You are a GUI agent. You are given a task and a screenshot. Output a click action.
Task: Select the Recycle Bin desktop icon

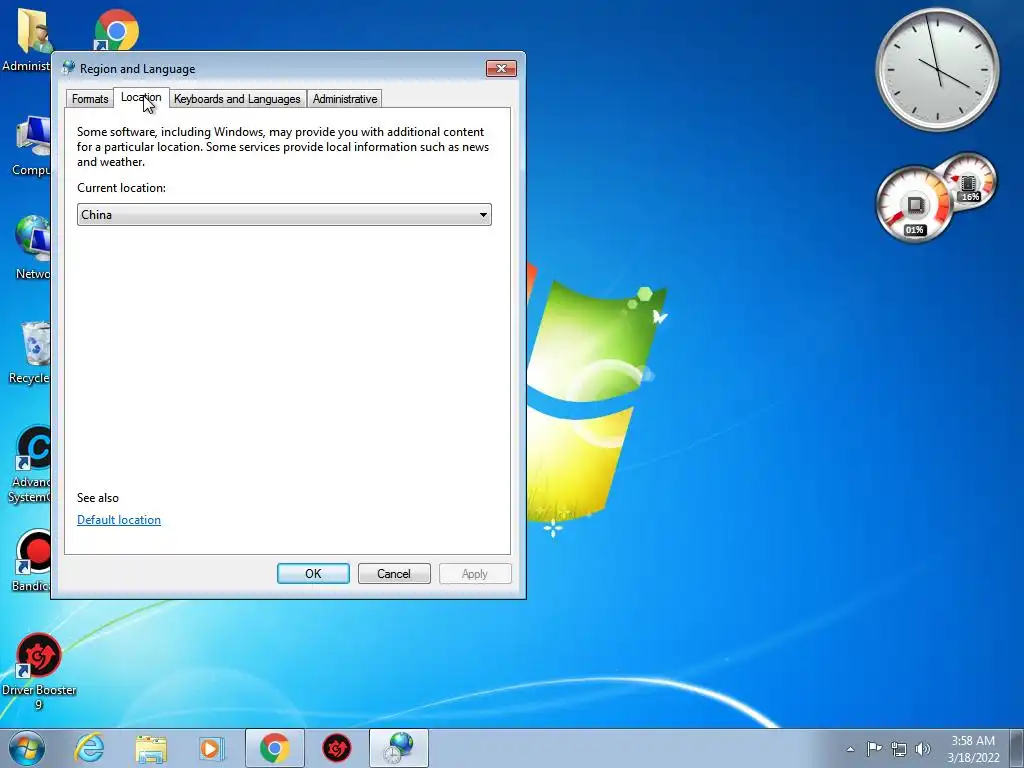point(30,353)
